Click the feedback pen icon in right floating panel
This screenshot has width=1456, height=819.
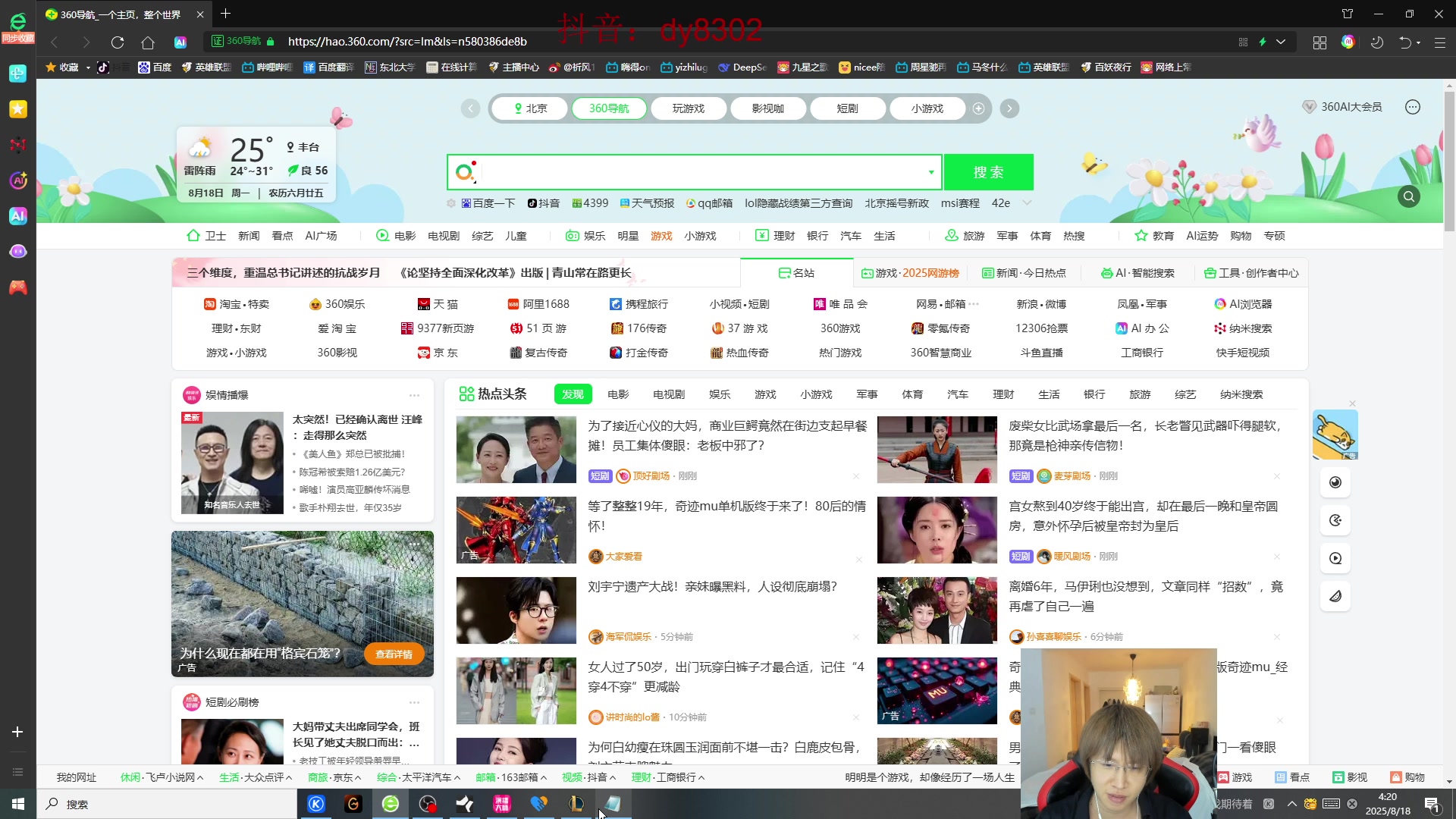coord(1335,596)
